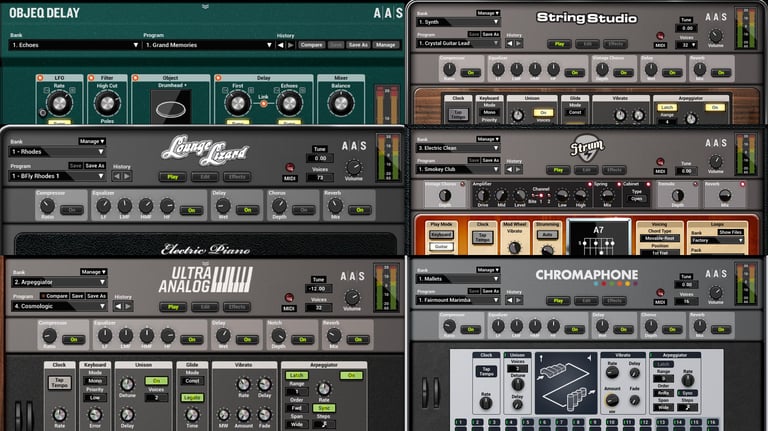Open Program dropdown '1. Grand Memories'
Viewport: 768px width, 431px height.
click(209, 45)
